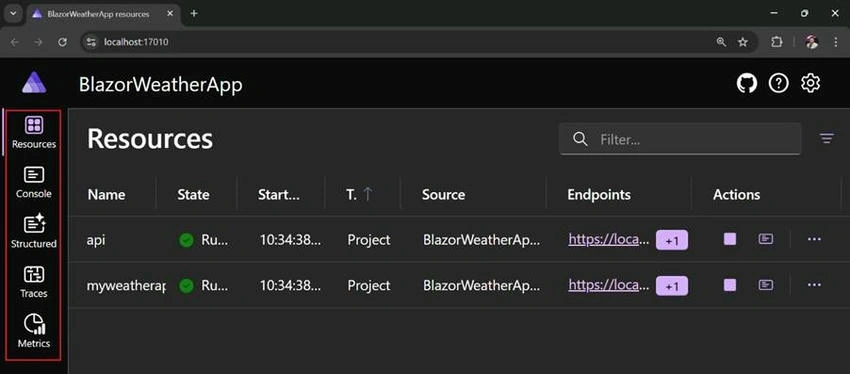The width and height of the screenshot is (850, 374).
Task: Open the browser profile avatar
Action: pyautogui.click(x=812, y=42)
